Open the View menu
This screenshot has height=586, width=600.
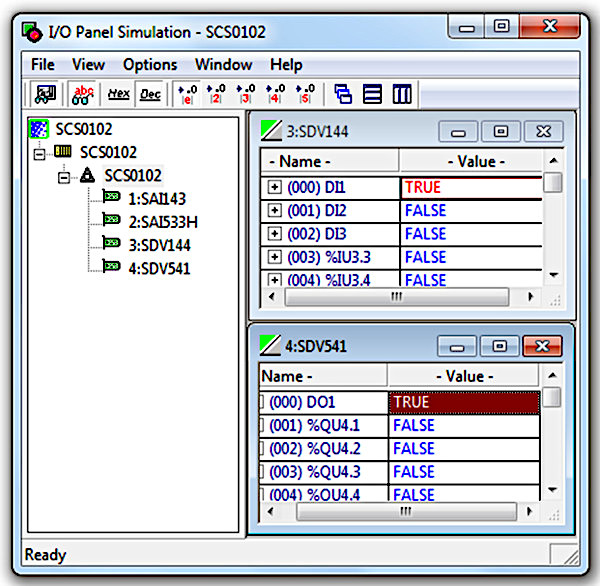tap(88, 64)
